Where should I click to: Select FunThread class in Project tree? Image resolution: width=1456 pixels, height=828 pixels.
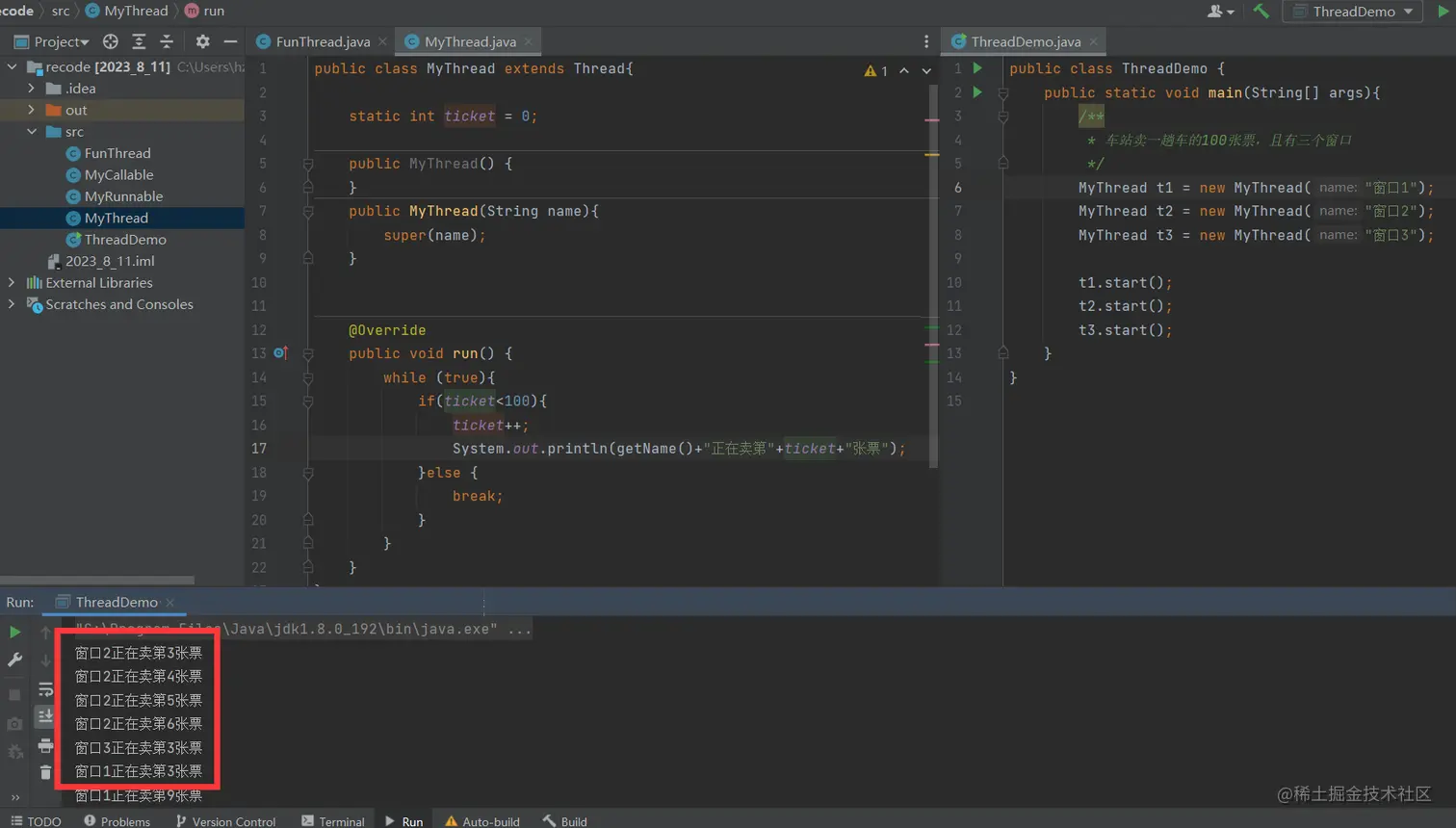tap(117, 153)
